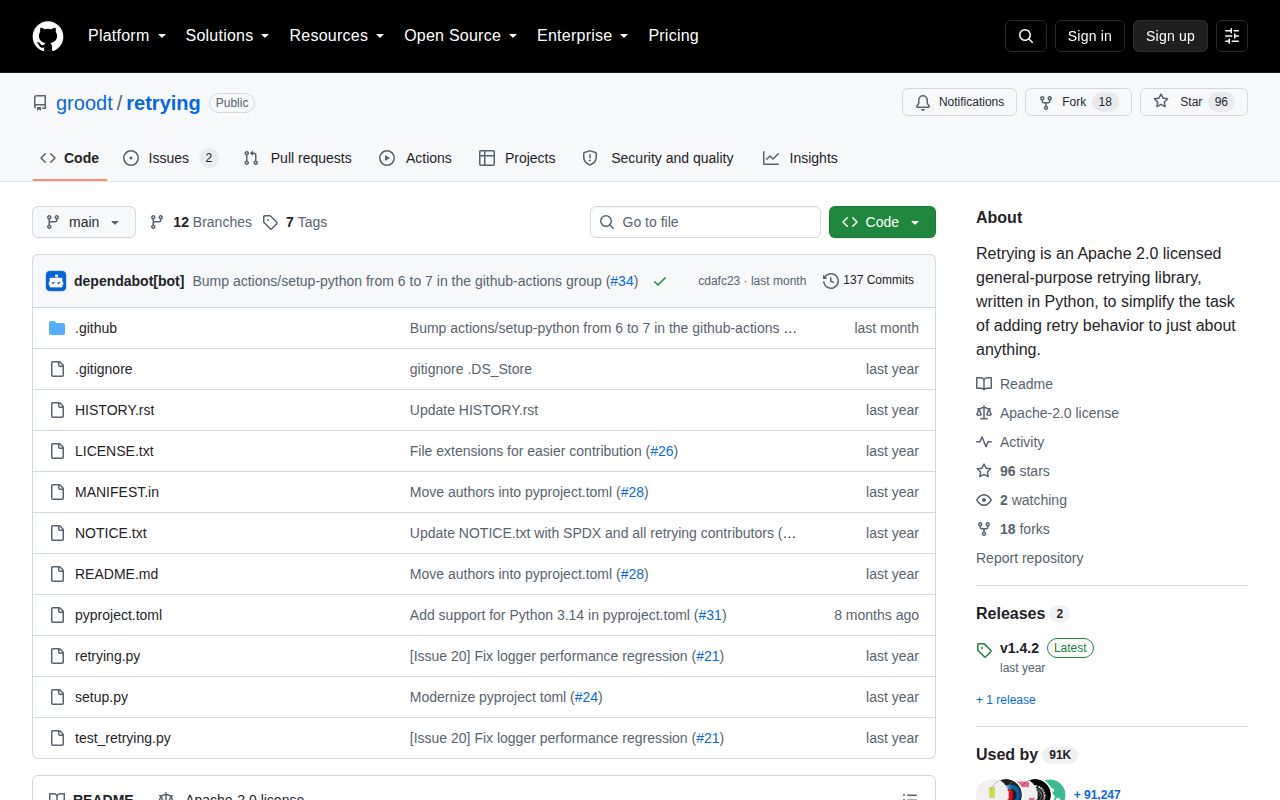
Task: Open the Apache-2.0 license link
Action: coord(1047,413)
